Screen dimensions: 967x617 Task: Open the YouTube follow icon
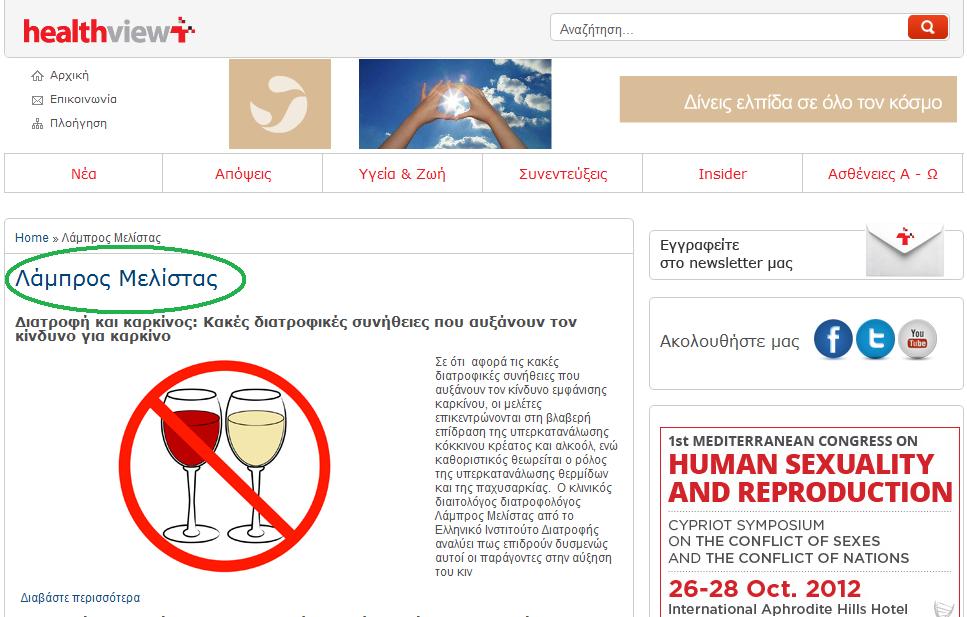(x=917, y=339)
